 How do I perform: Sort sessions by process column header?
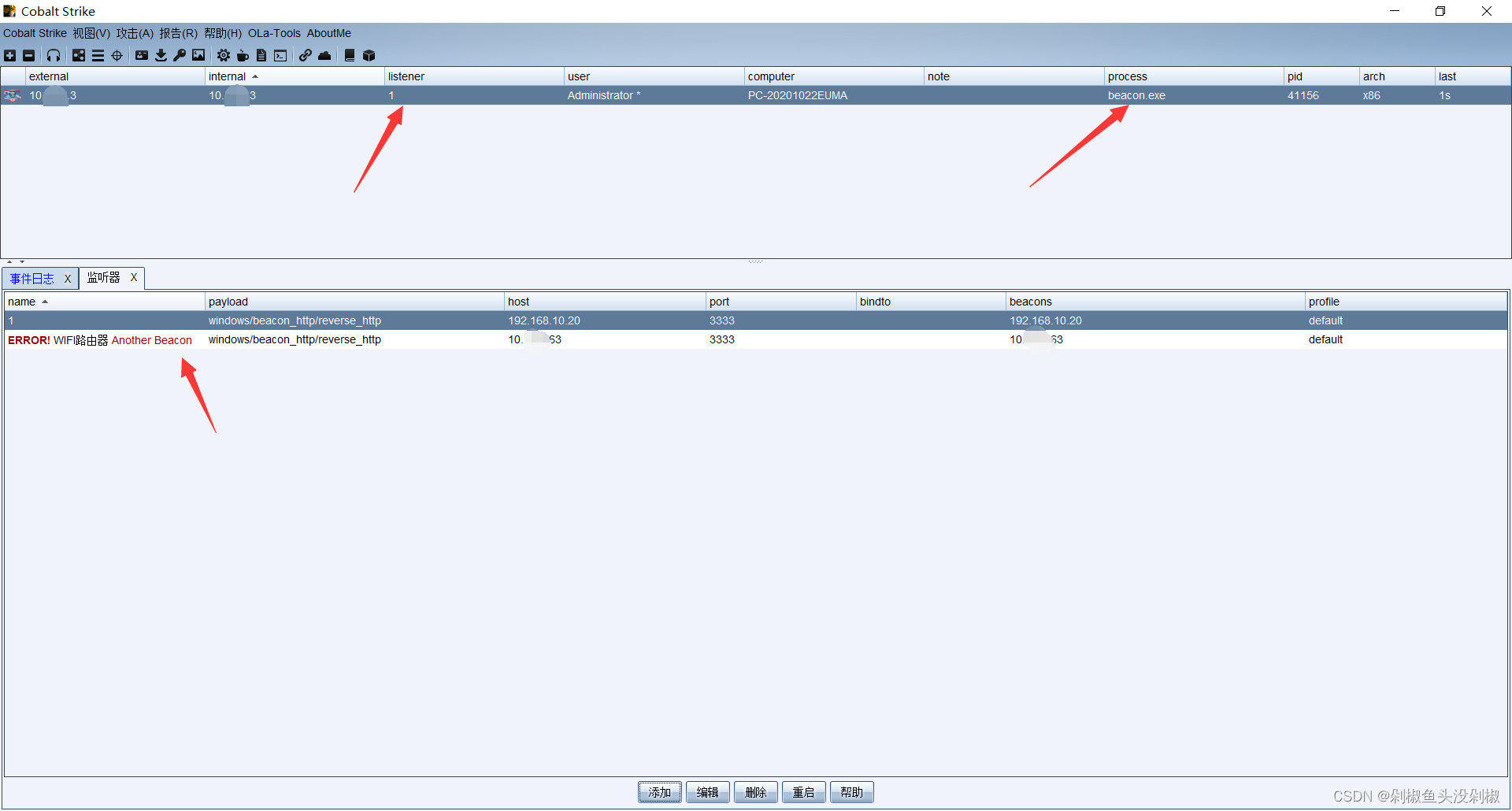tap(1194, 76)
